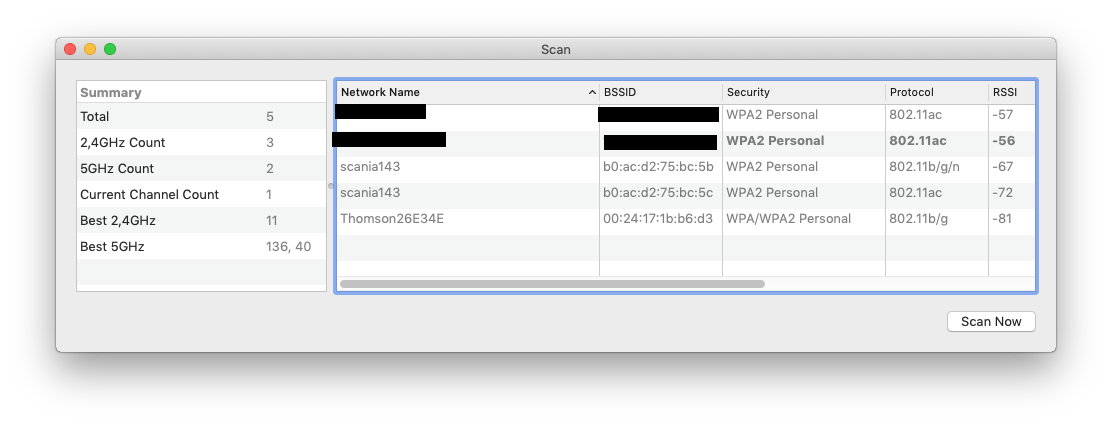Click the green zoom window button
This screenshot has height=426, width=1112.
(110, 49)
